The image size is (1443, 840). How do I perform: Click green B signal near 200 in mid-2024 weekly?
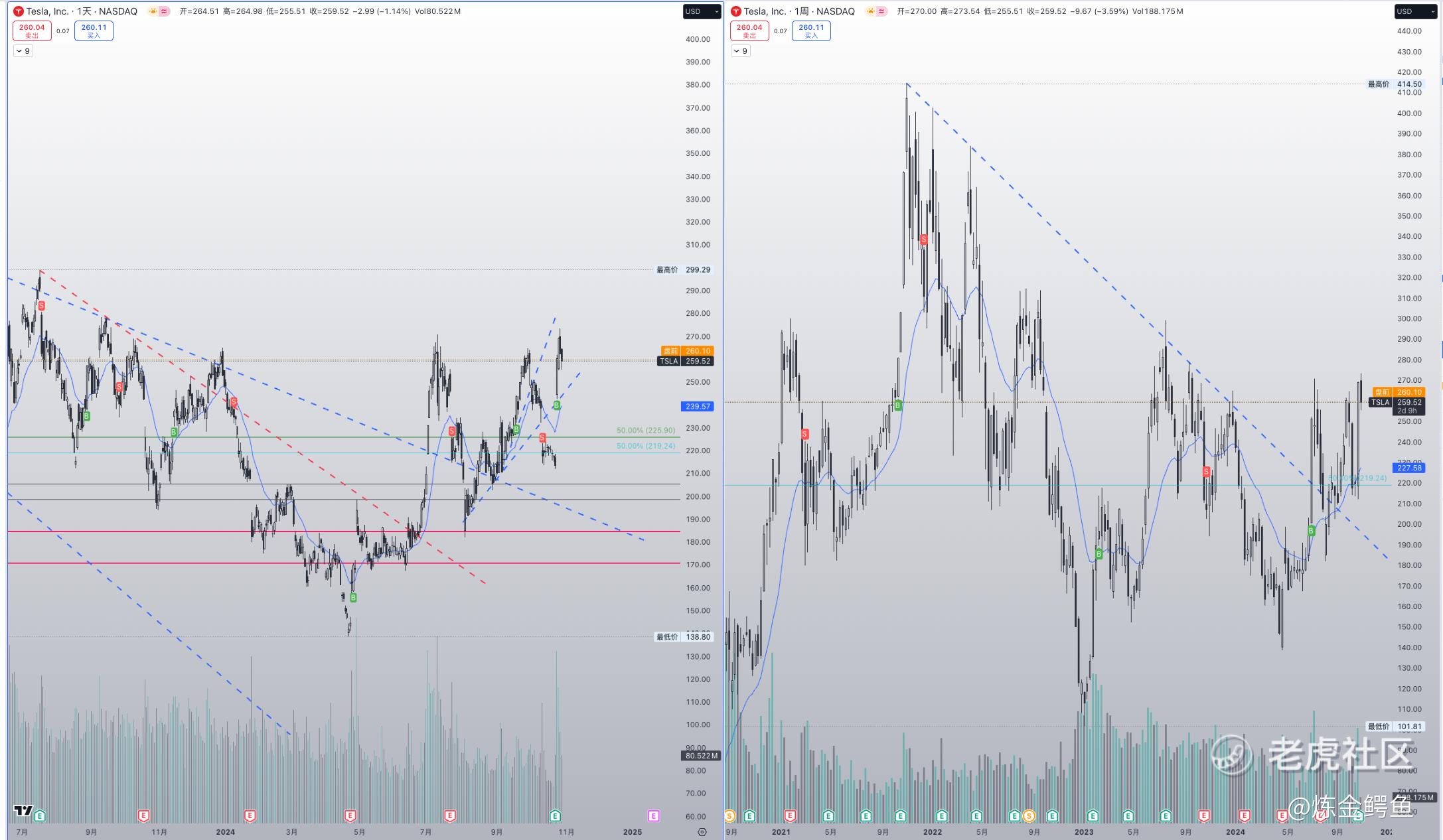1311,531
